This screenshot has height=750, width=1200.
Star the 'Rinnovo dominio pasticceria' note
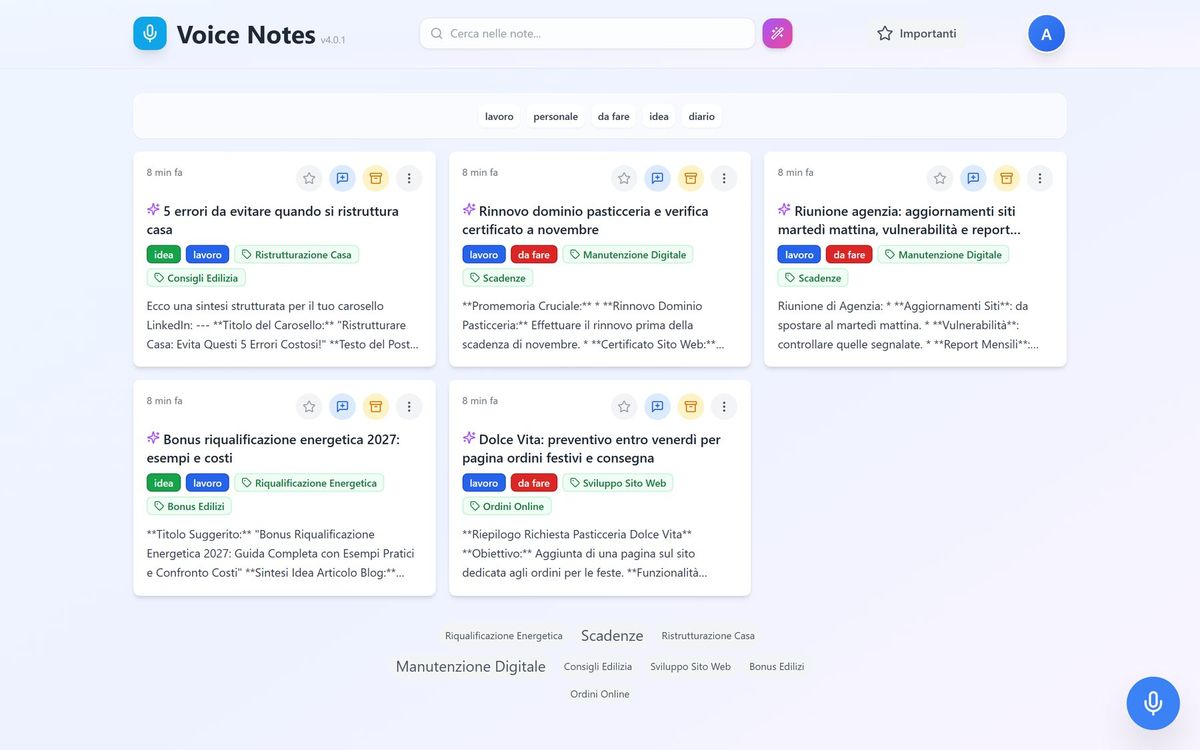coord(624,179)
